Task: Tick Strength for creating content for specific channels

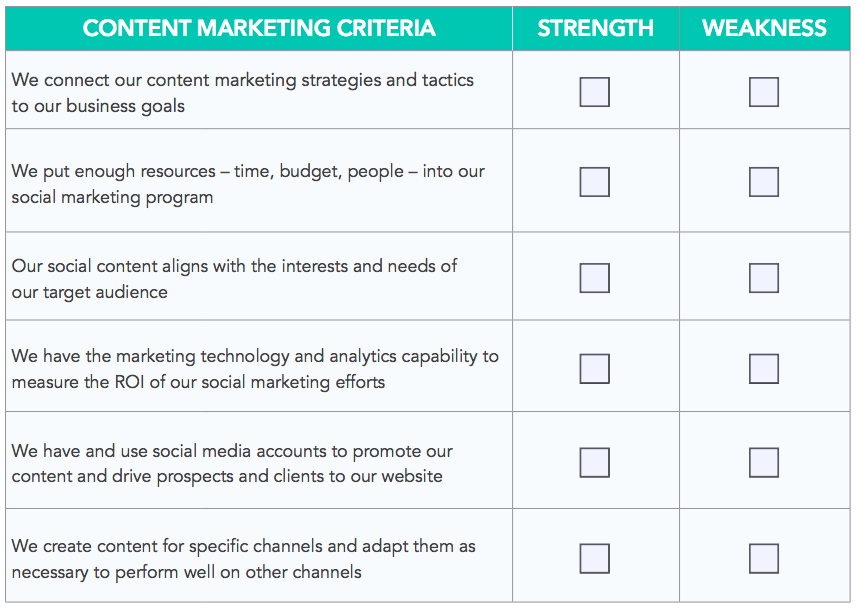Action: click(594, 558)
